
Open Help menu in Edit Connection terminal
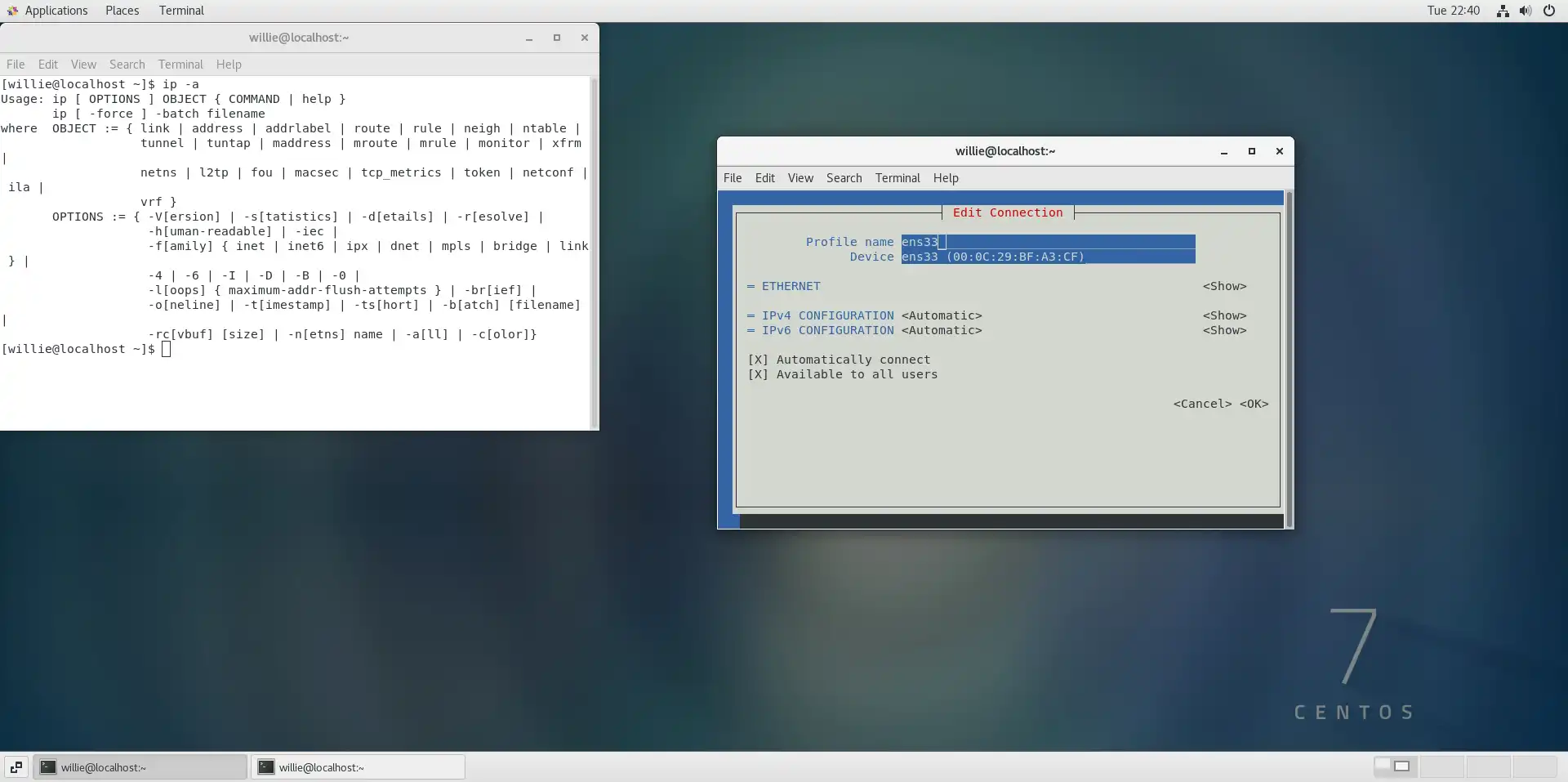click(946, 178)
